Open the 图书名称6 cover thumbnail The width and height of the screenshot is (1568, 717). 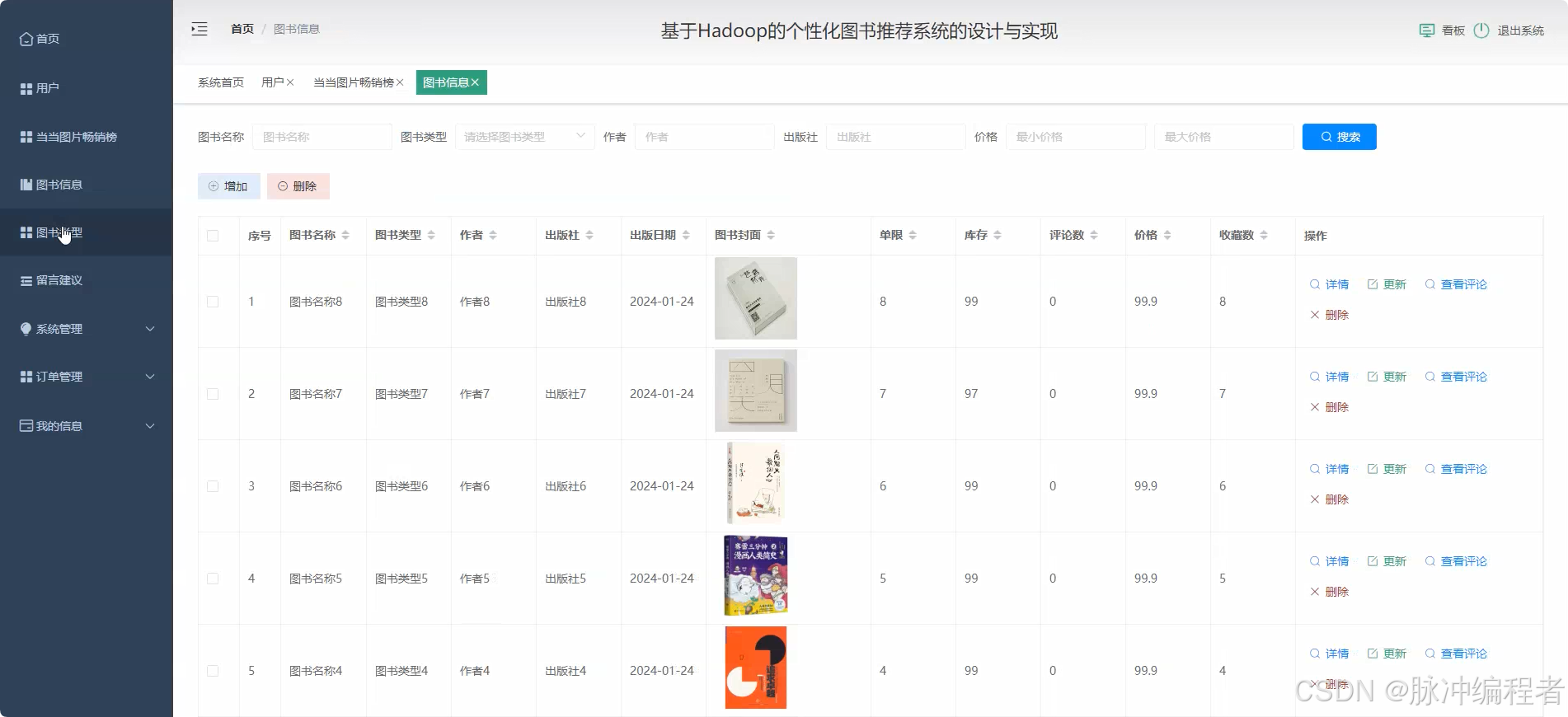coord(756,483)
